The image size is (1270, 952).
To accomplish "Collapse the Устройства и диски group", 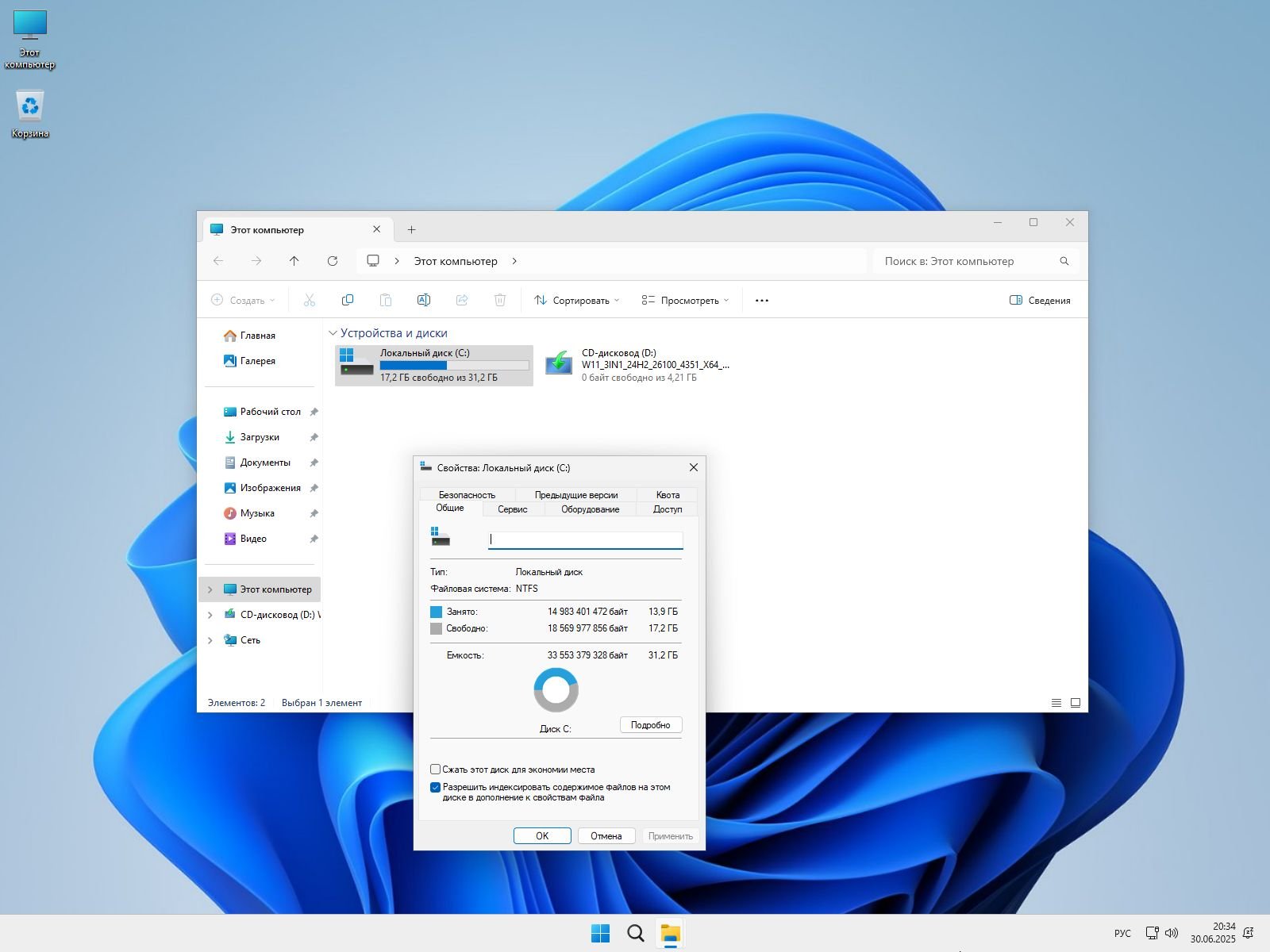I will 333,333.
